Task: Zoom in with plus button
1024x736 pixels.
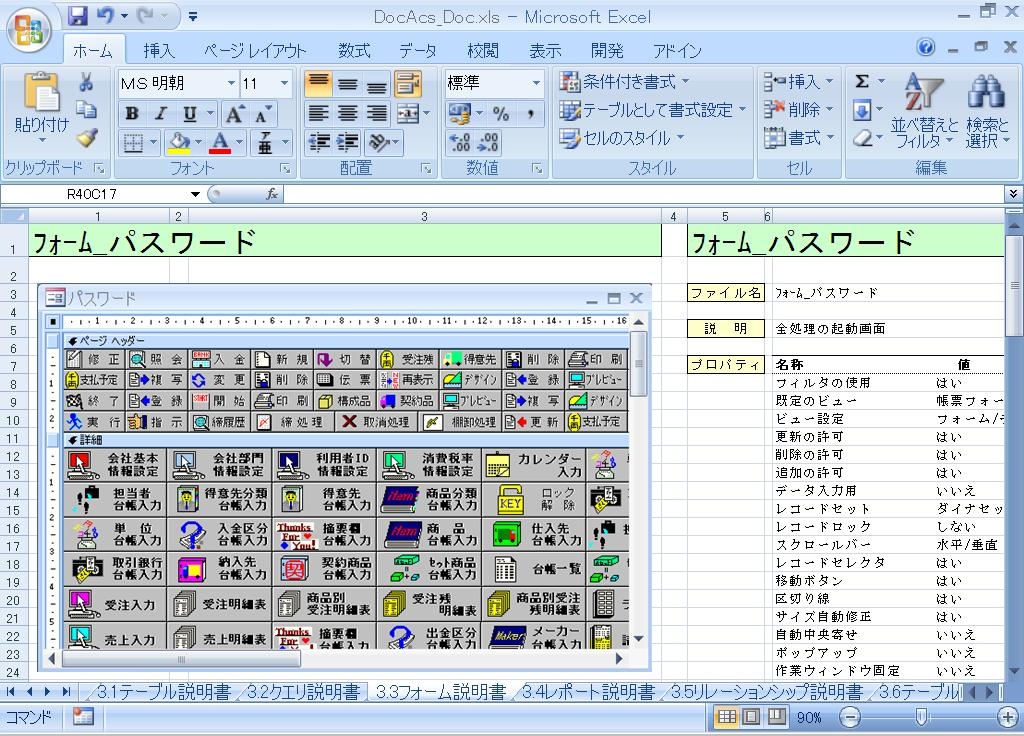Action: pyautogui.click(x=1006, y=717)
